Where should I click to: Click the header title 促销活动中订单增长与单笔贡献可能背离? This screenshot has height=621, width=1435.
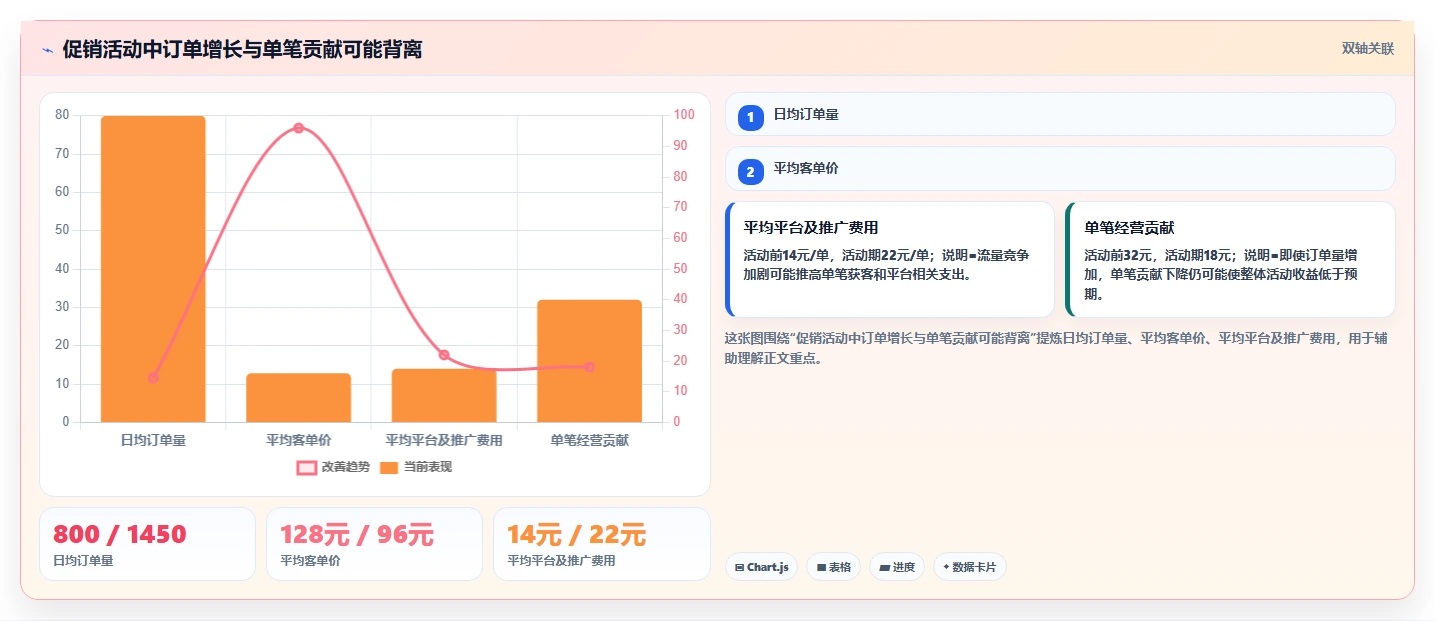point(242,49)
